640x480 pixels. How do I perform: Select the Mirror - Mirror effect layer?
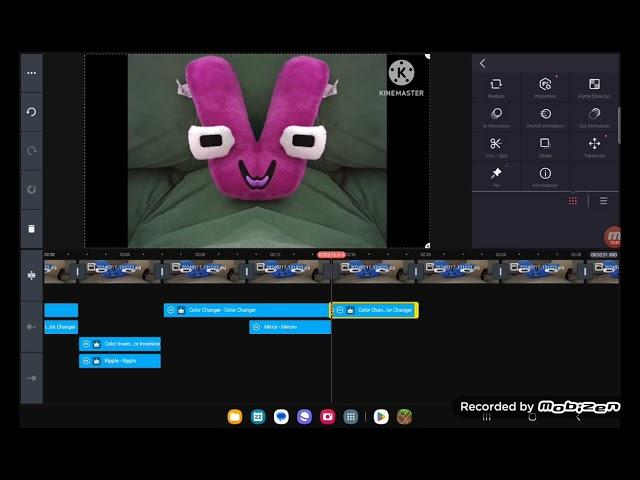click(290, 327)
